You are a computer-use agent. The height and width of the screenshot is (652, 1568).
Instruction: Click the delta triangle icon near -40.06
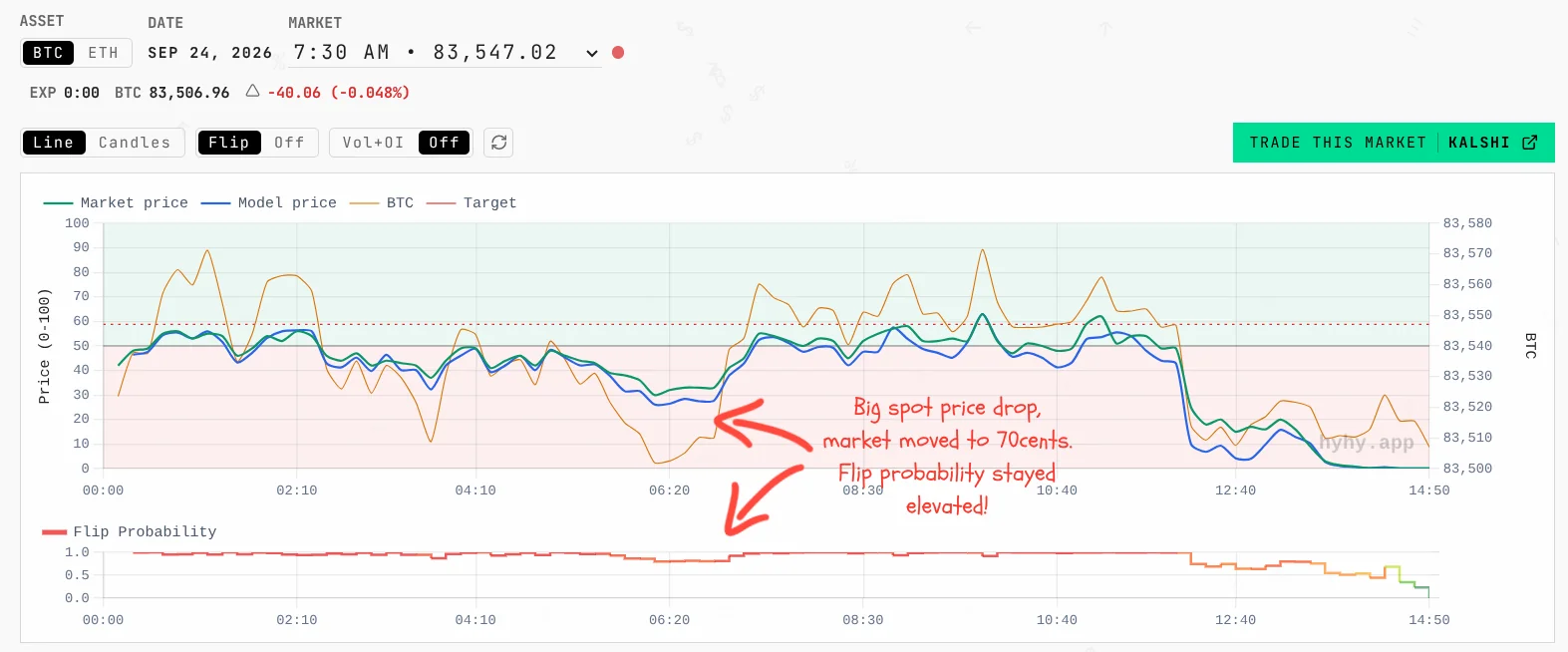(x=253, y=92)
